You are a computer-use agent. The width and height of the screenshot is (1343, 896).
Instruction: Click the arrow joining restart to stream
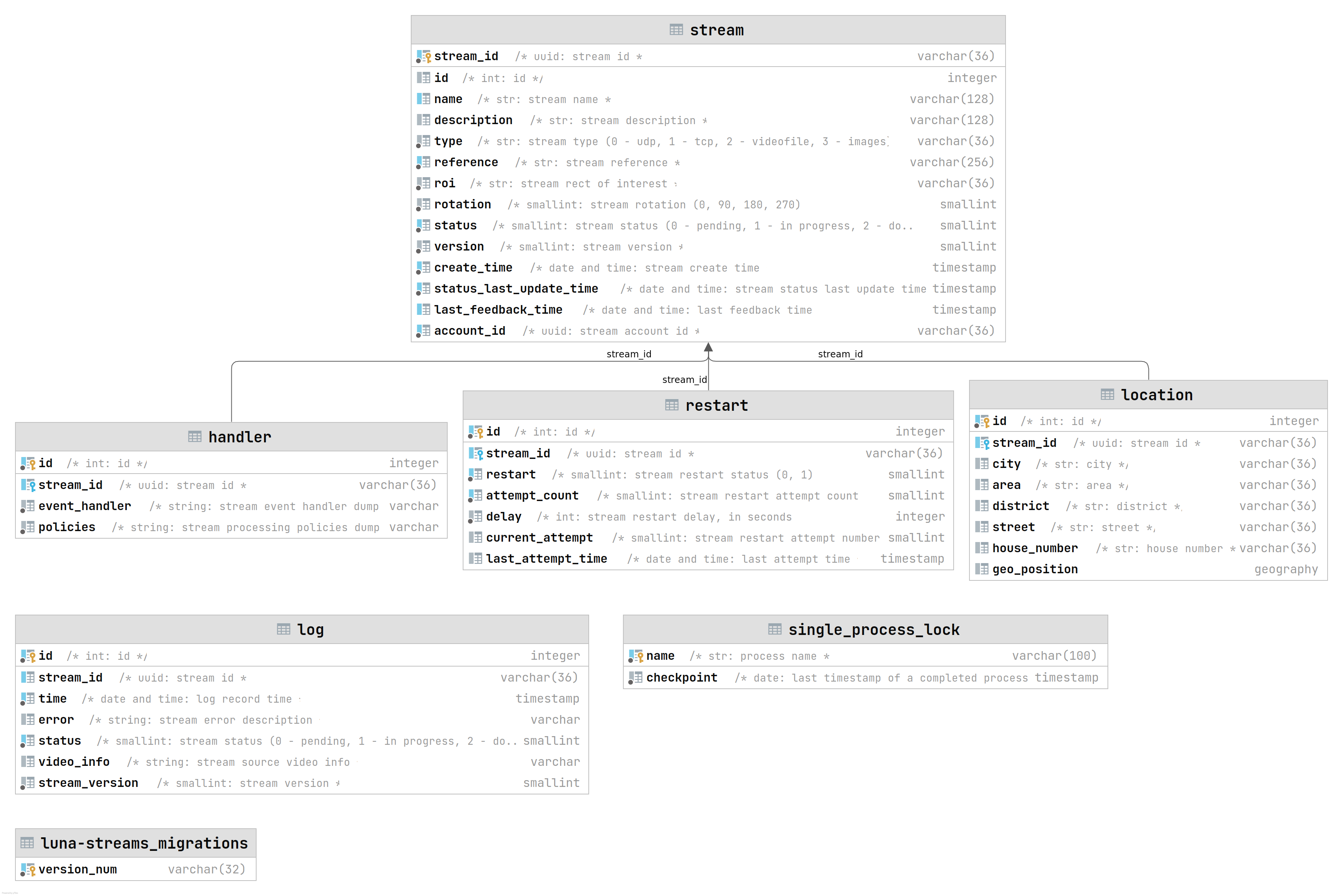click(x=709, y=348)
